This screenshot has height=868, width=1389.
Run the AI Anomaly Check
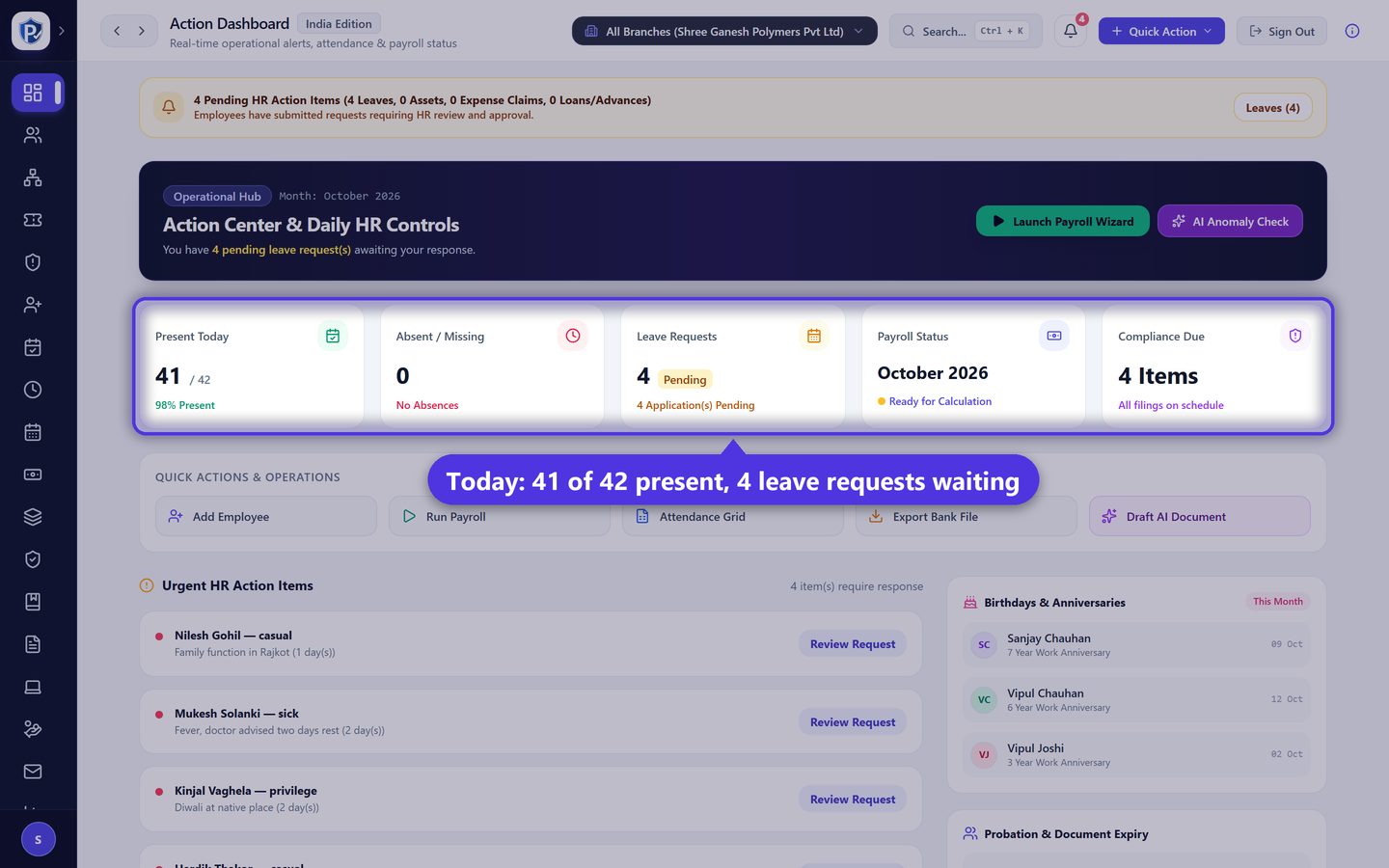pyautogui.click(x=1230, y=221)
